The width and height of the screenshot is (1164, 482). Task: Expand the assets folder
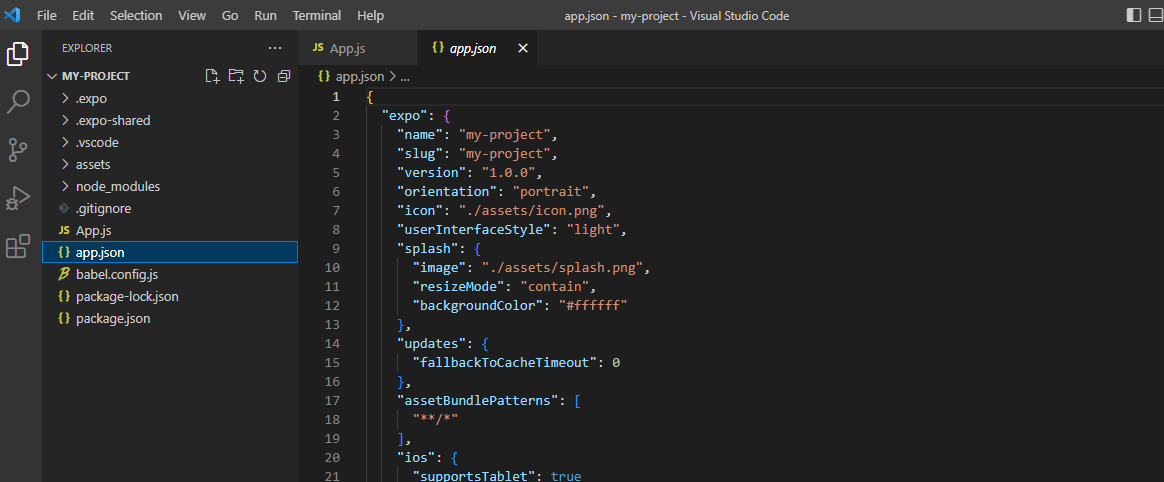point(65,164)
